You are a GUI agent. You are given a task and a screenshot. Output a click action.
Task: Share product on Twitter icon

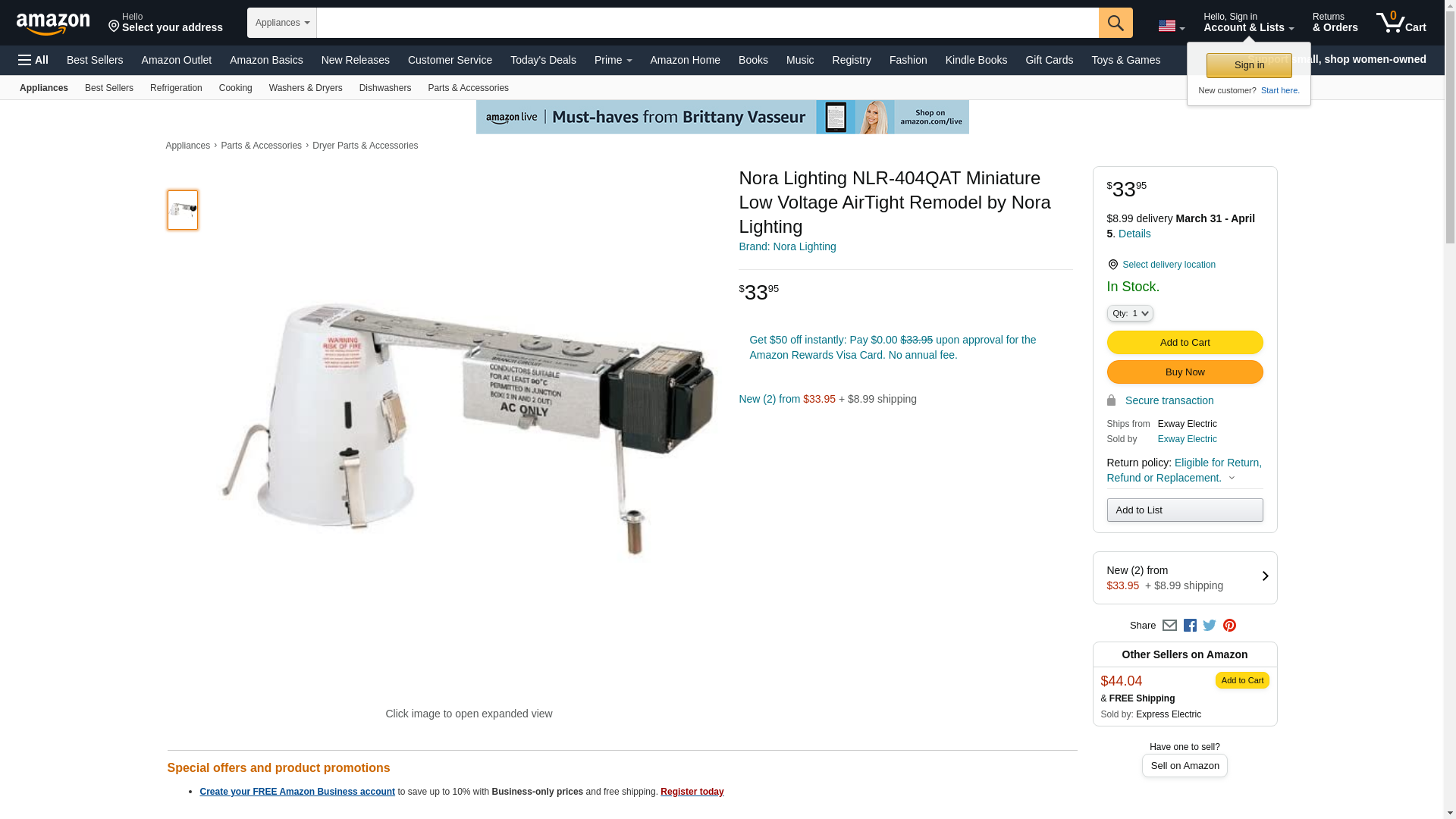coord(1210,626)
